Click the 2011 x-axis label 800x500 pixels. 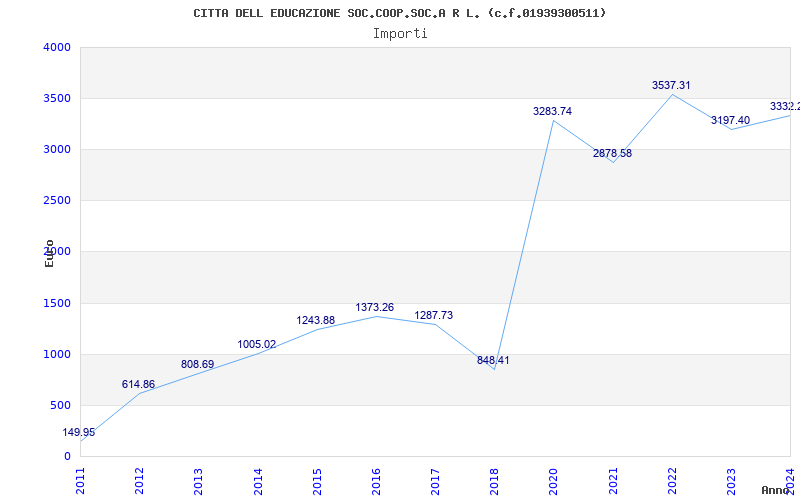click(x=80, y=481)
